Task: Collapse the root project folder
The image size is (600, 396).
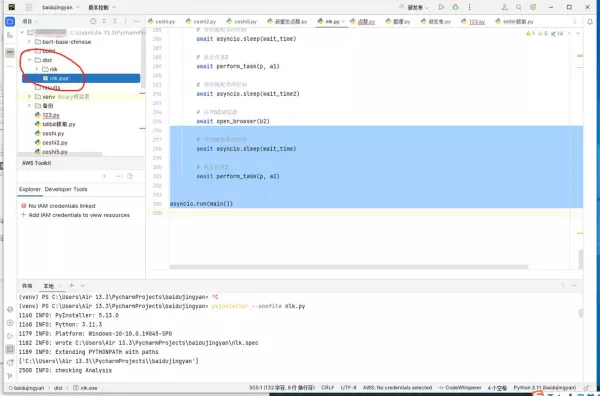Action: [22, 32]
